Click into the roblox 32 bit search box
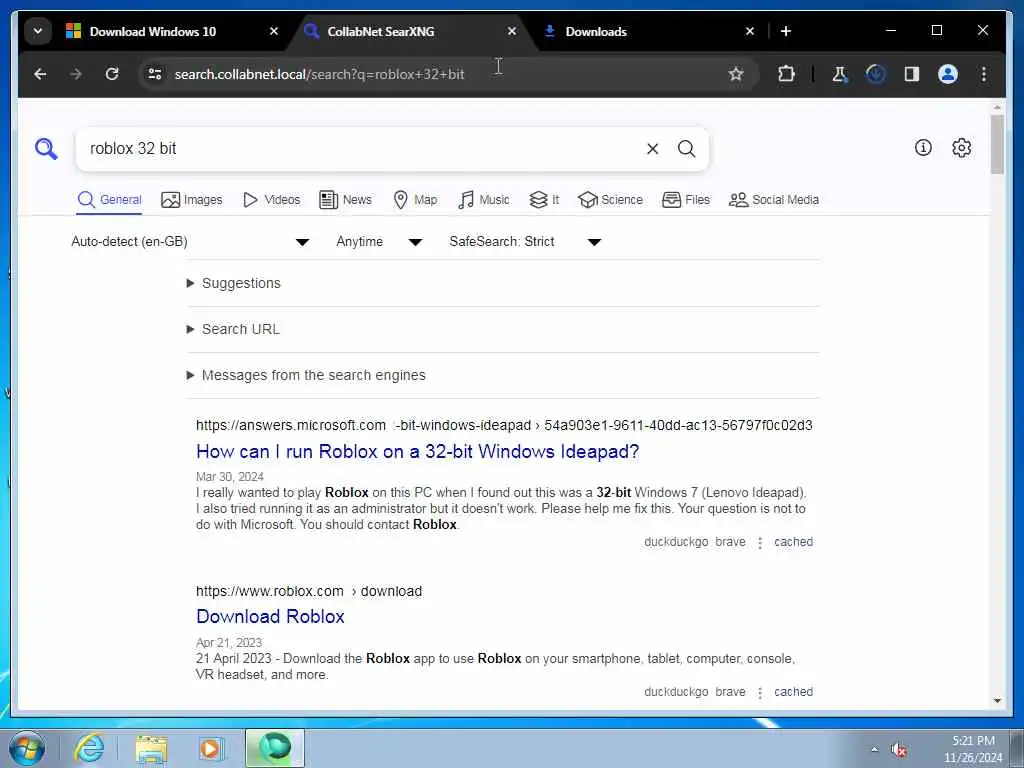Screen dimensions: 1024x768 (362, 149)
